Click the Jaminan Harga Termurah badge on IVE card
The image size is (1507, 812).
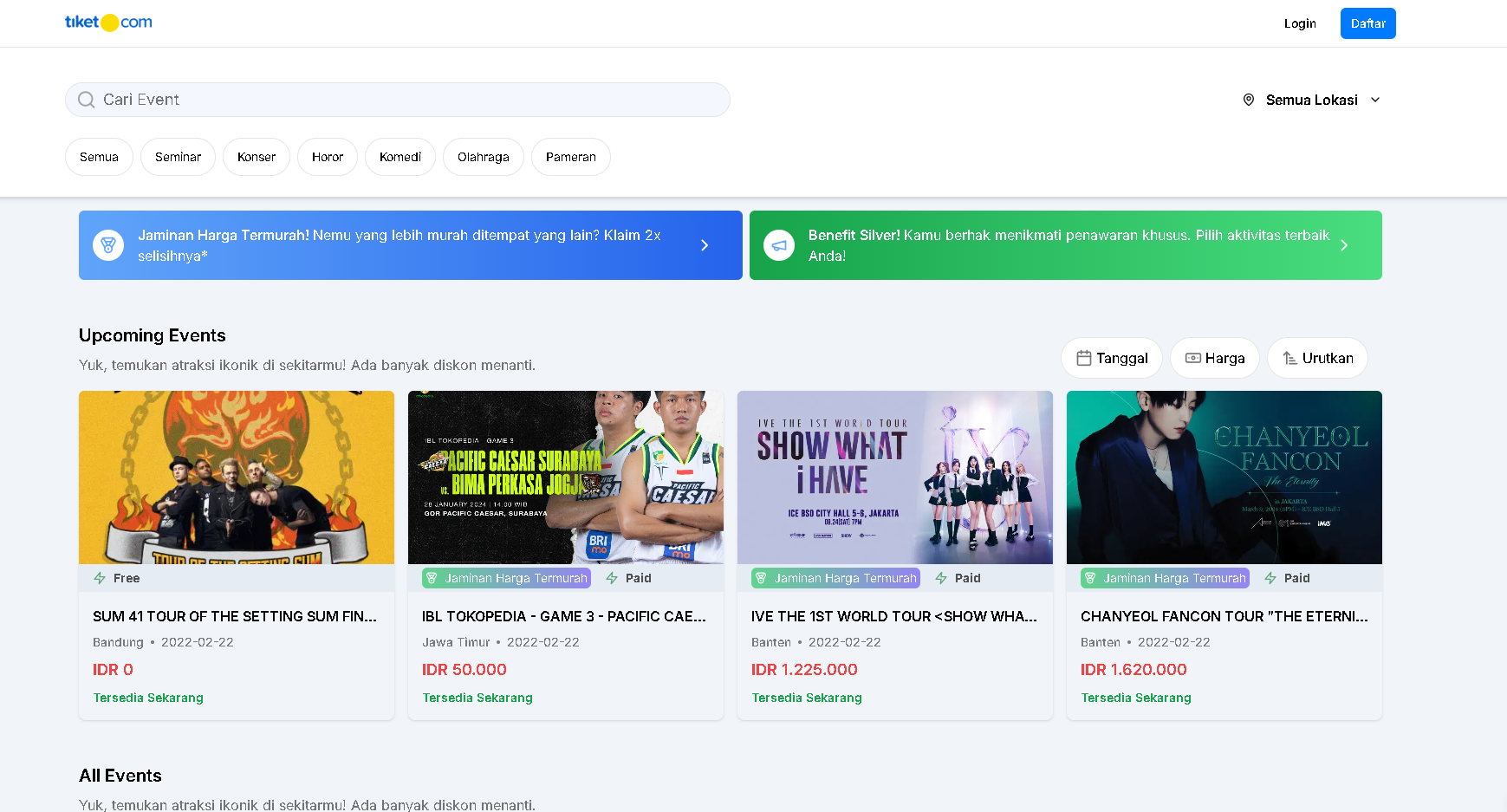coord(835,578)
